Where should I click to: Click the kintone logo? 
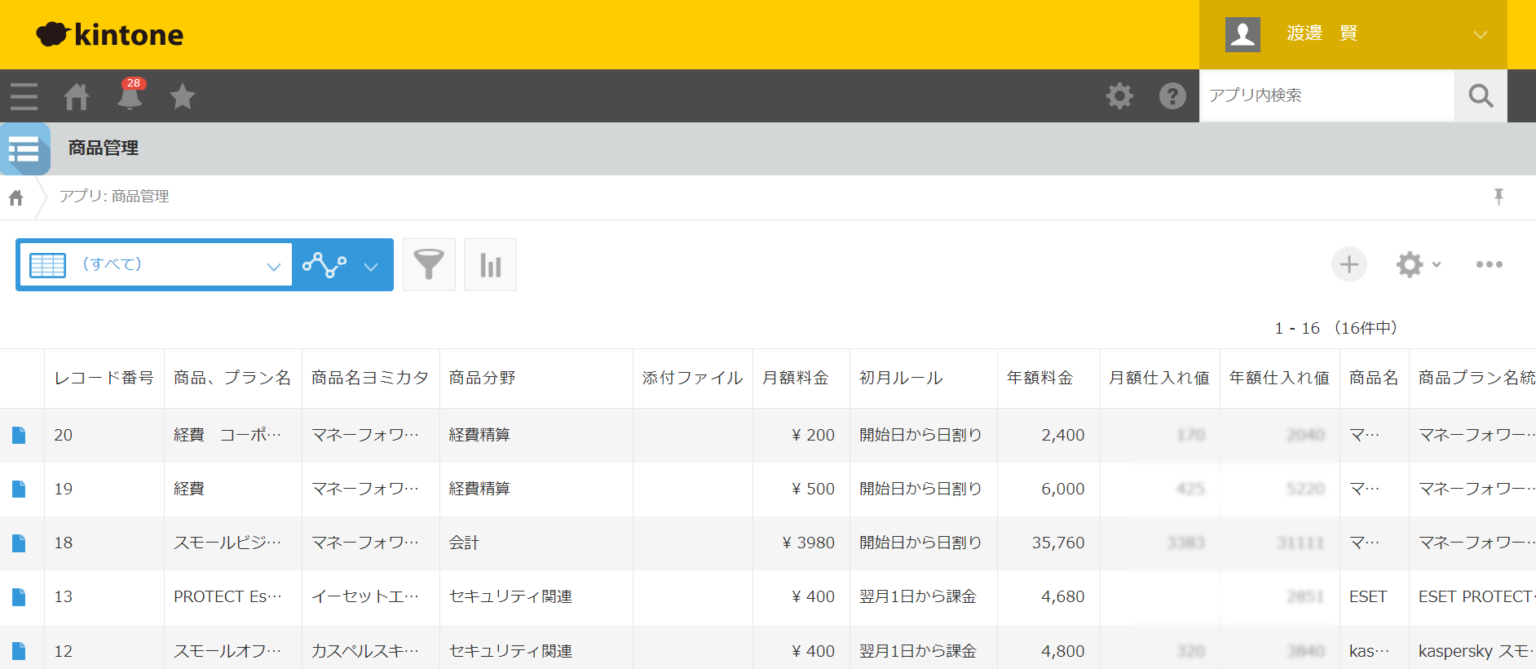coord(108,33)
